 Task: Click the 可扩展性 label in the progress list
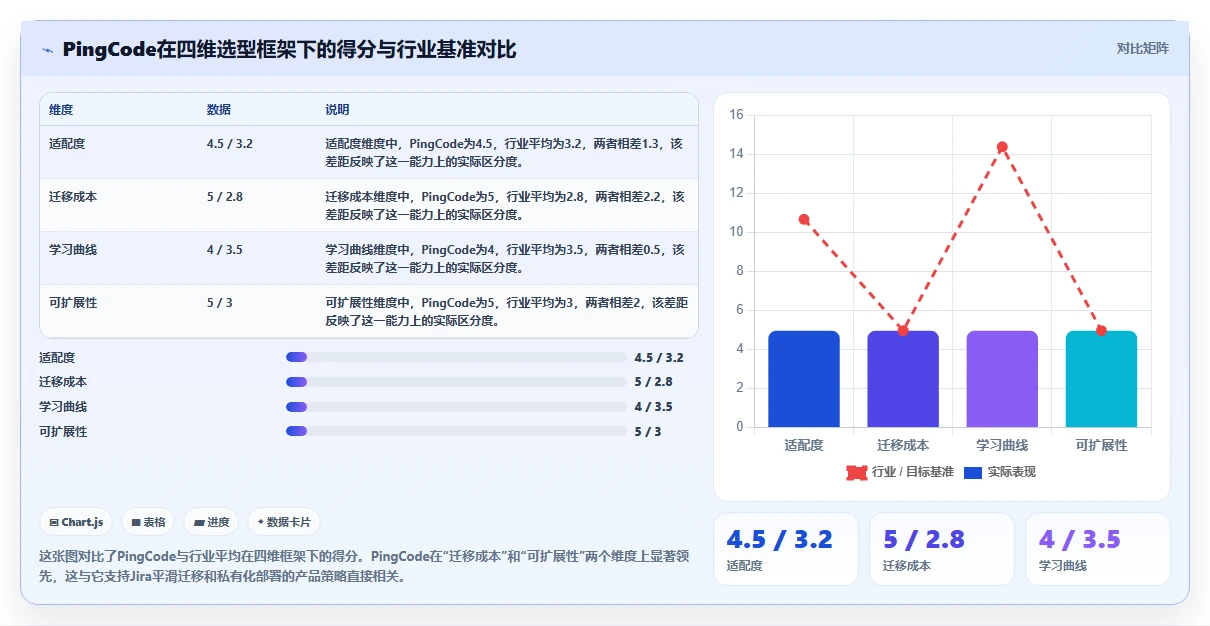[63, 432]
